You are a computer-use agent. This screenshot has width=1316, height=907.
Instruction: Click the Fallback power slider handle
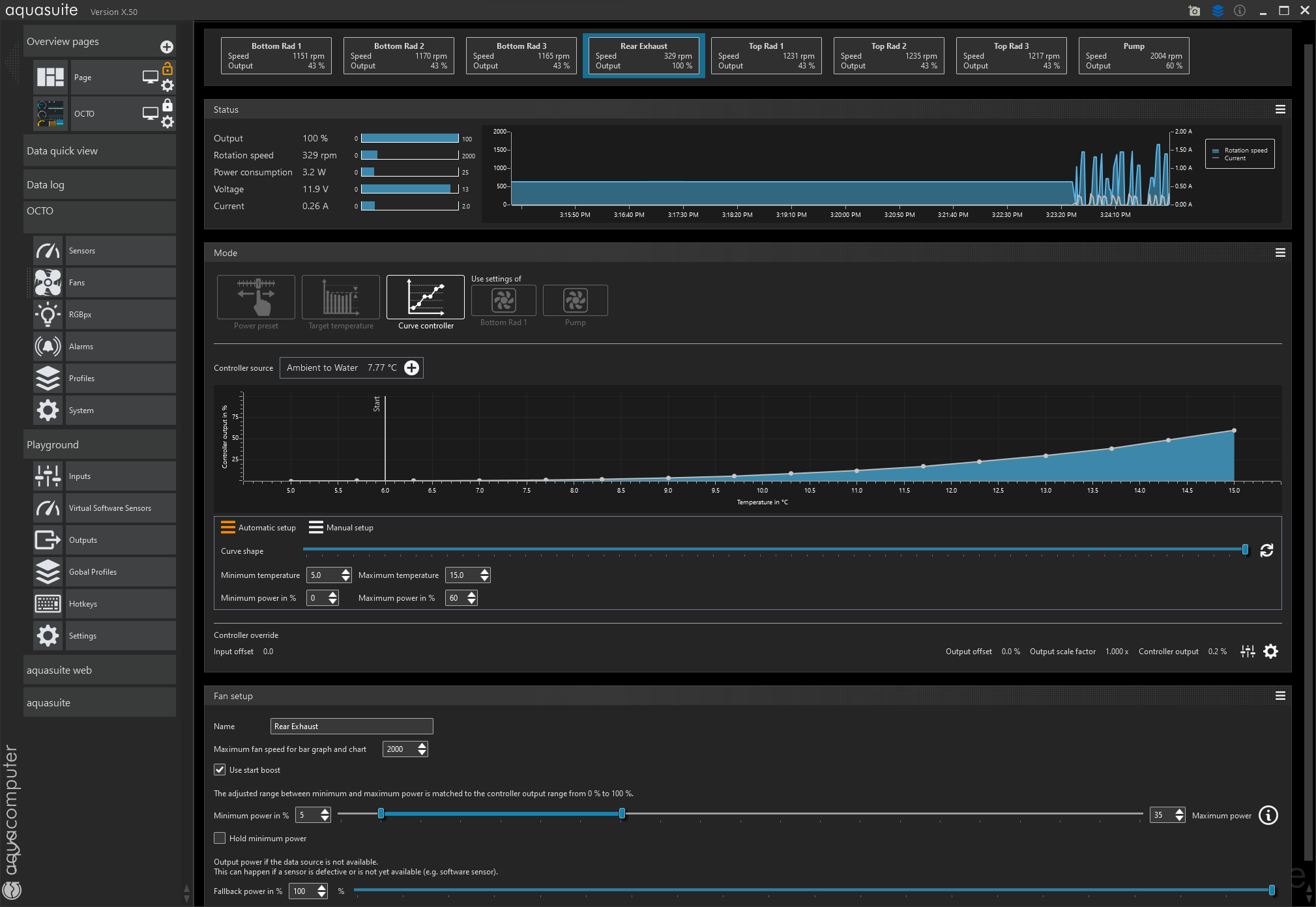[x=1272, y=890]
